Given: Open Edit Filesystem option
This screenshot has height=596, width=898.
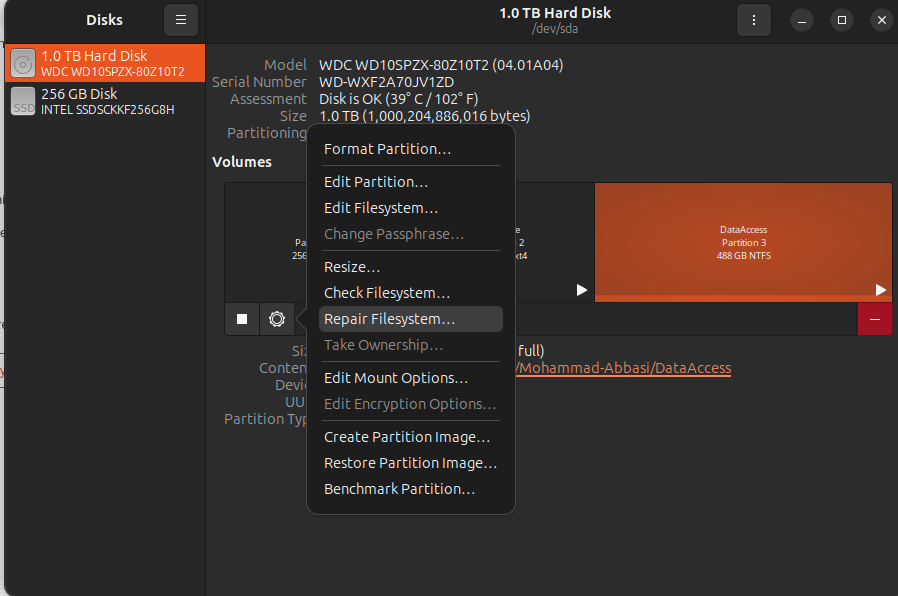Looking at the screenshot, I should pyautogui.click(x=381, y=208).
